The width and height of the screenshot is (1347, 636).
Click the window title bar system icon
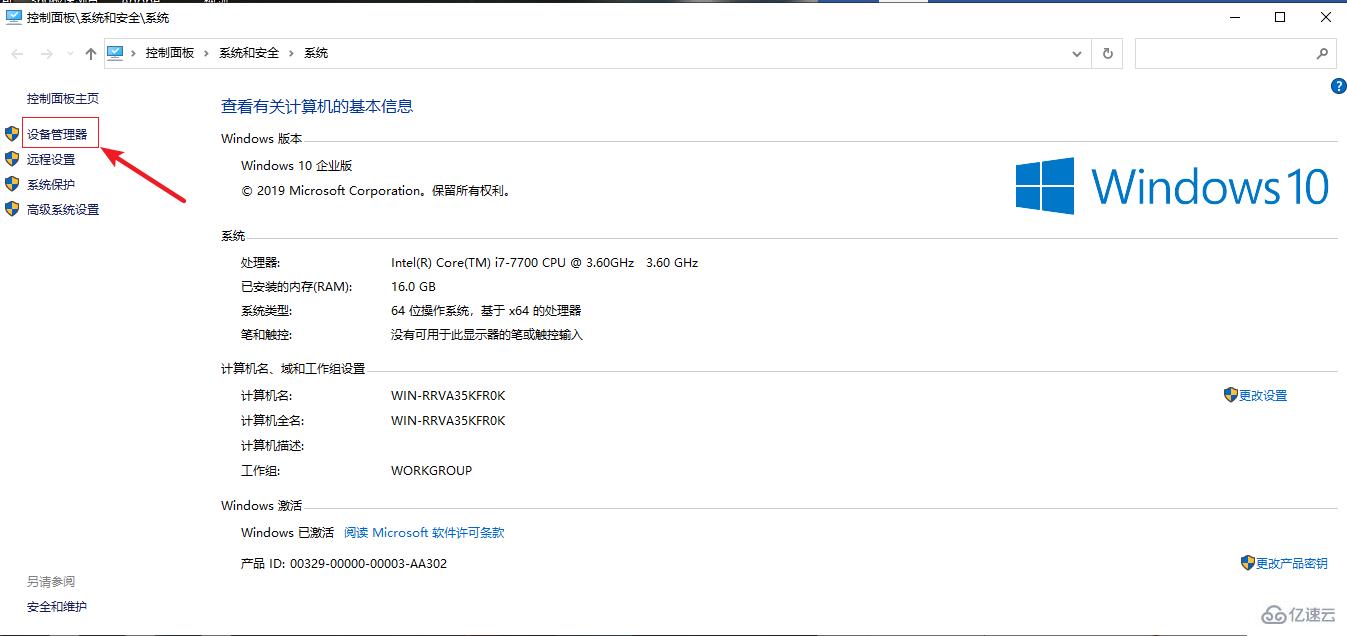click(13, 18)
